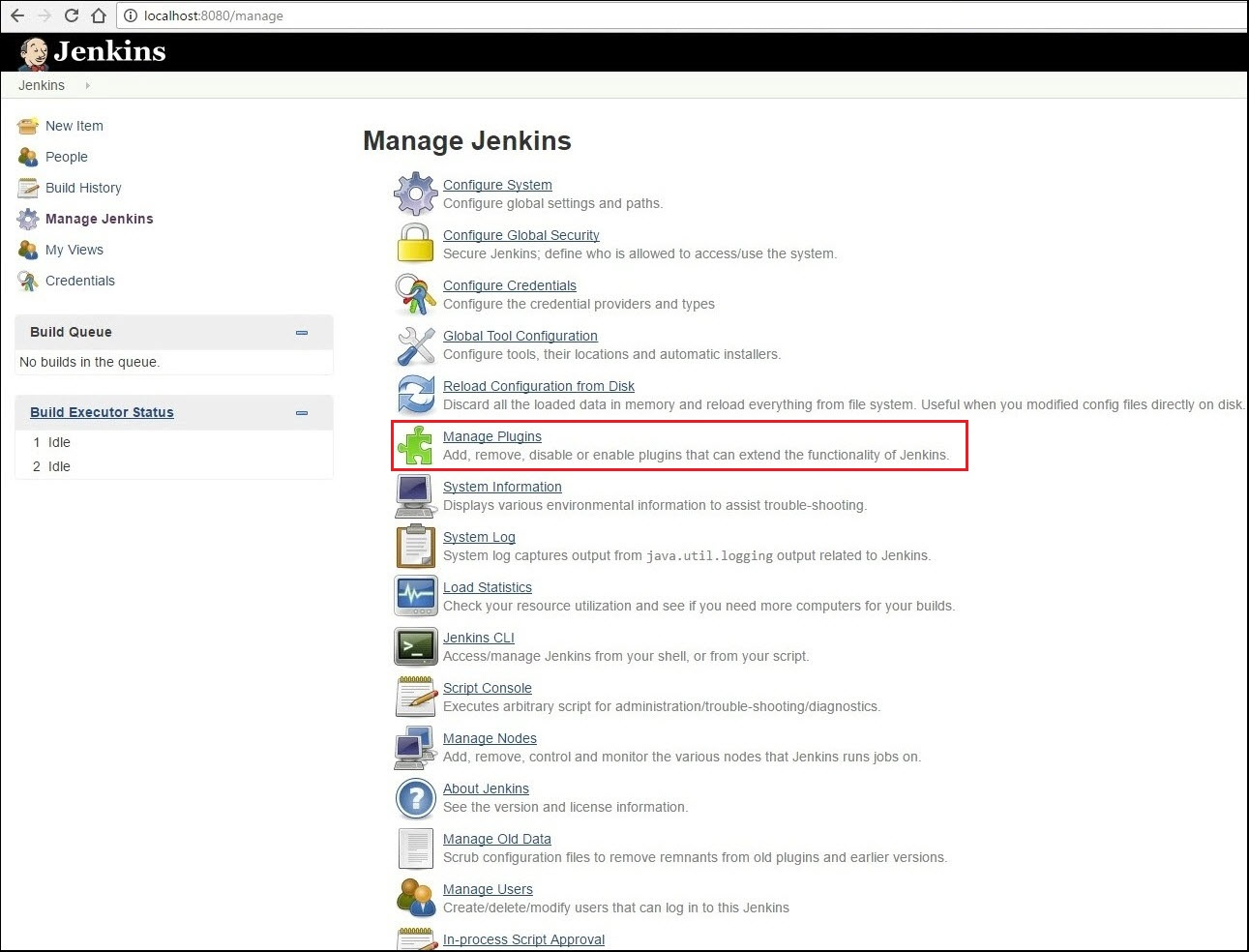Open the Manage Old Data link

(x=497, y=839)
